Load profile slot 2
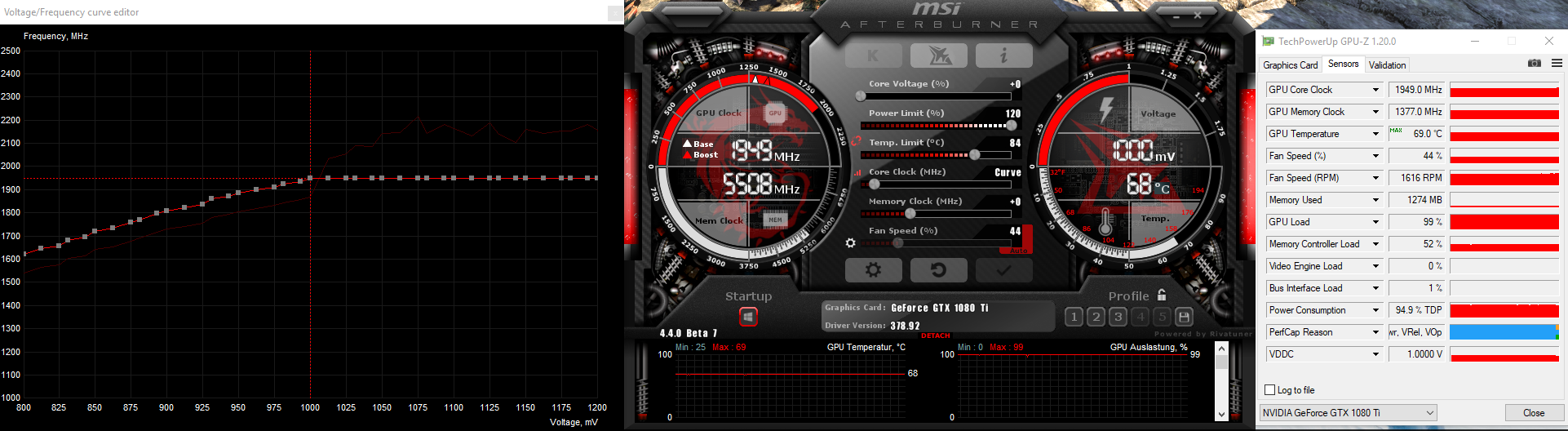1568x431 pixels. 1096,317
